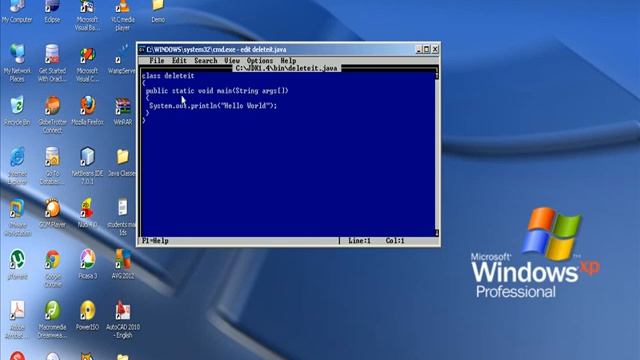
Task: Click the 'public static void main' line
Action: coord(217,91)
